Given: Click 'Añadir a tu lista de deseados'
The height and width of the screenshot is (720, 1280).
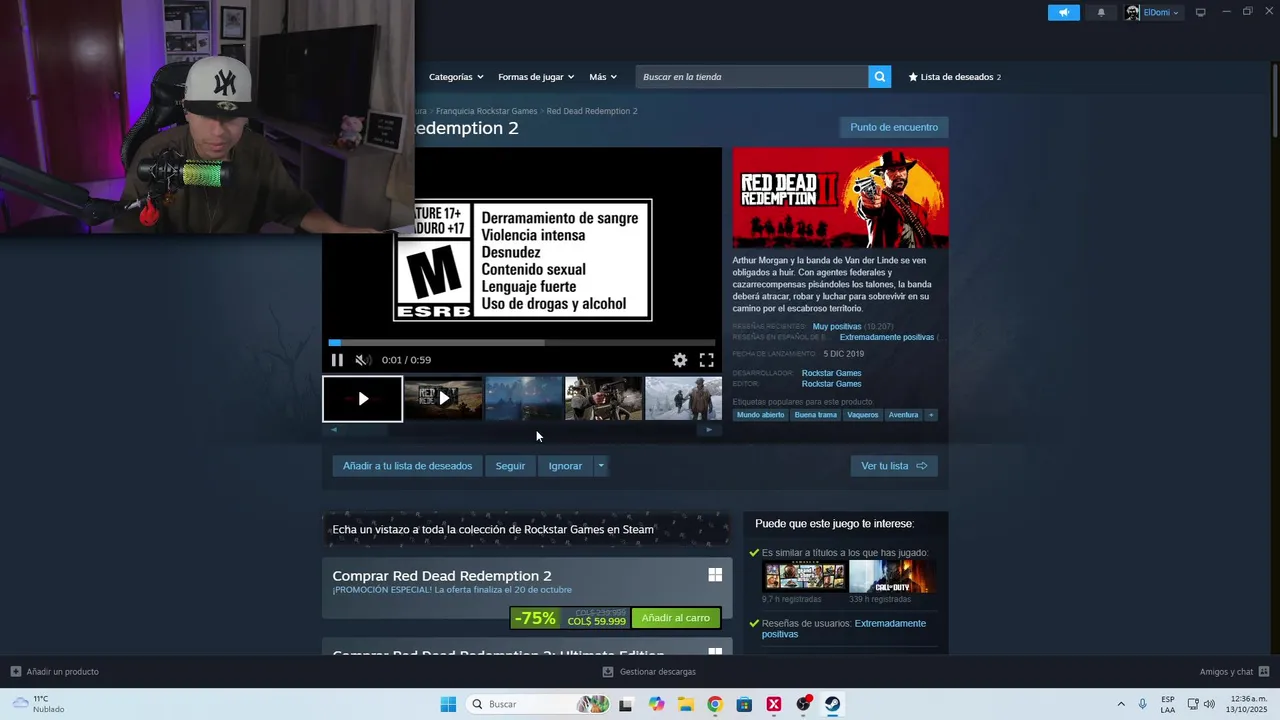Looking at the screenshot, I should (407, 466).
